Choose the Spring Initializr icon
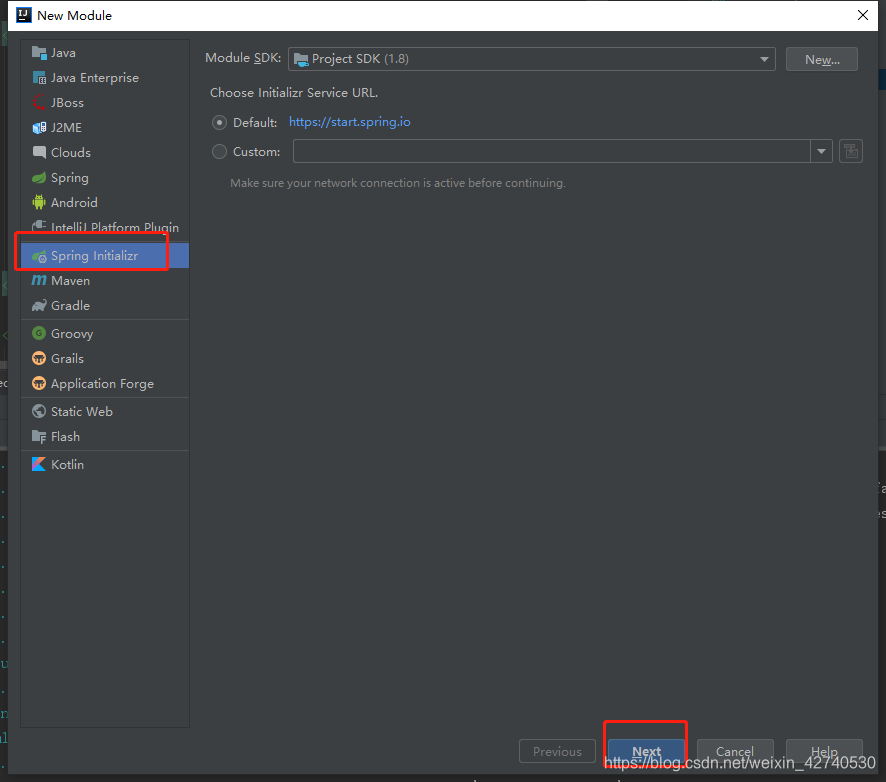This screenshot has height=782, width=886. point(39,257)
